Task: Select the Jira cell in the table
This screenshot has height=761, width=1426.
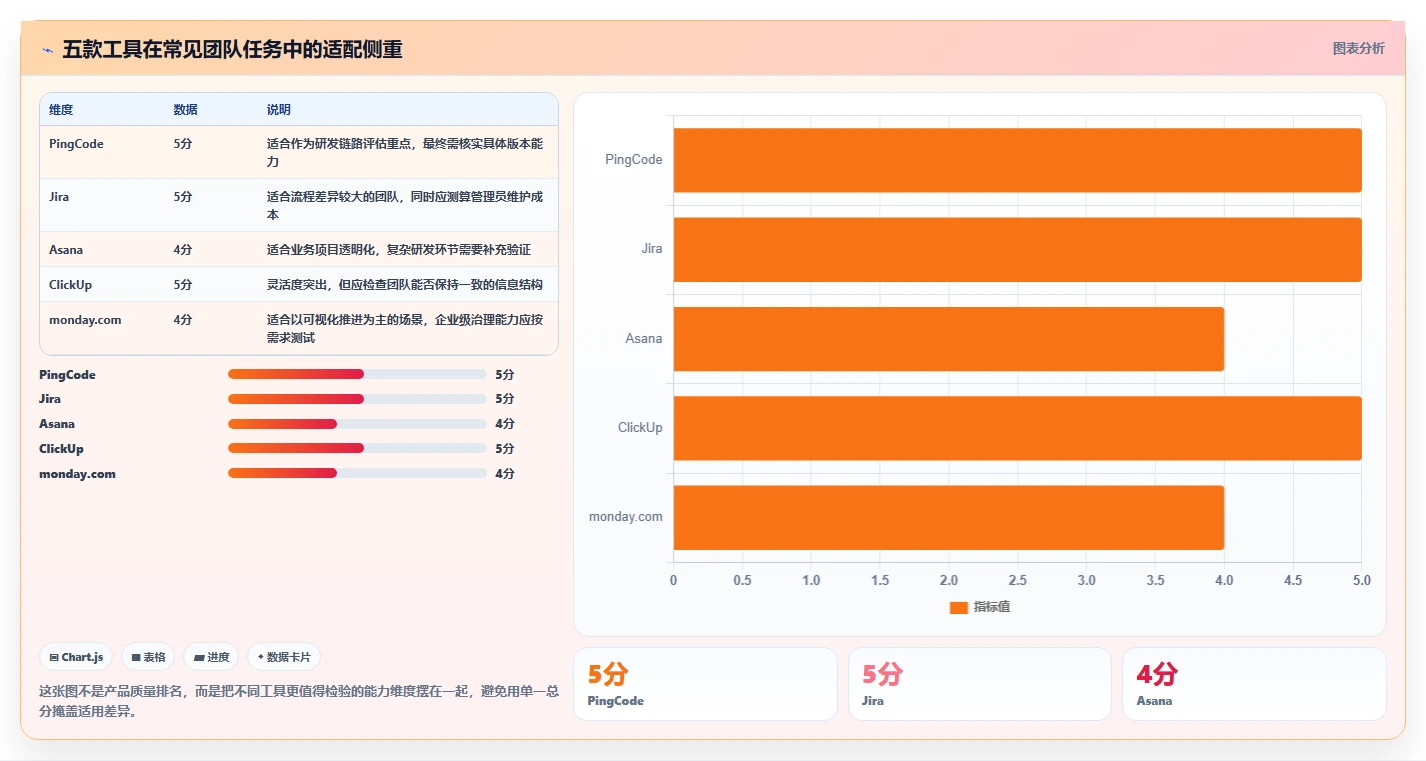Action: pos(59,197)
